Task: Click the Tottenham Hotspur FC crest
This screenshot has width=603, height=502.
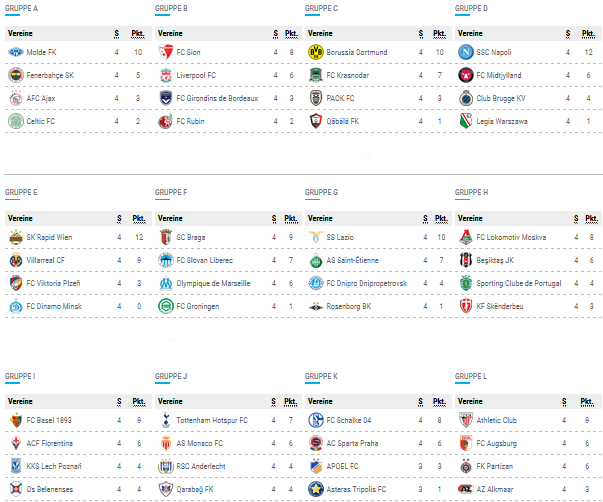Action: pyautogui.click(x=166, y=420)
